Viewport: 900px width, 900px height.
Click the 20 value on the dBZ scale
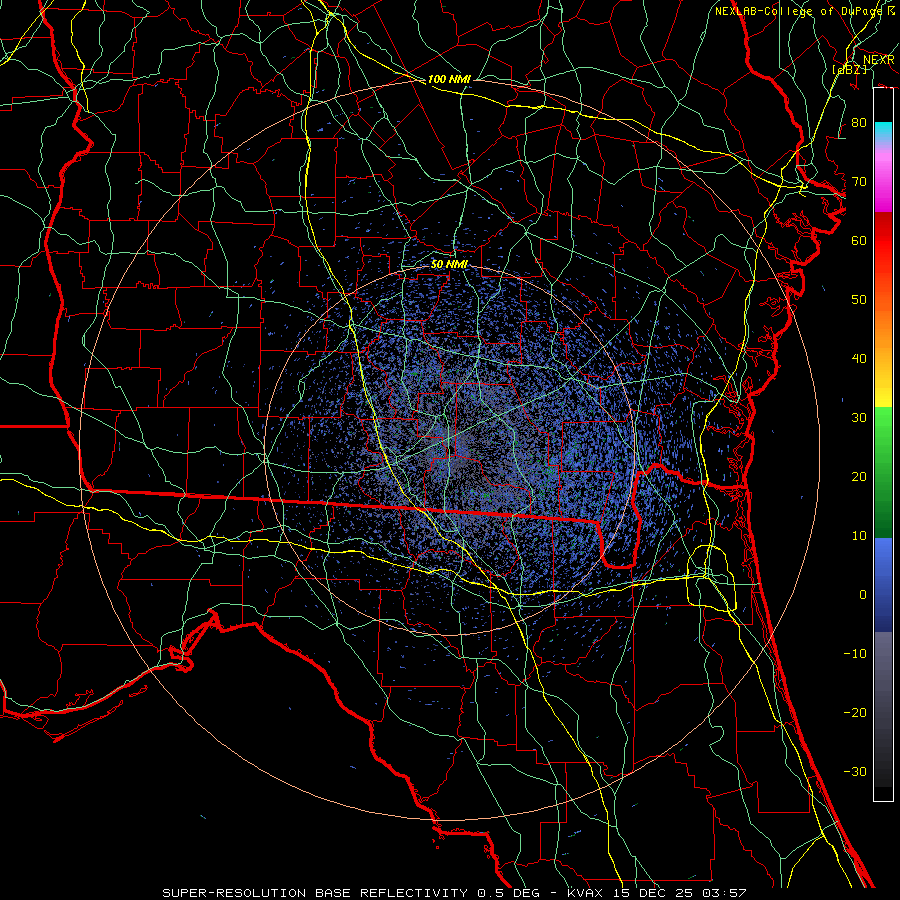(x=859, y=477)
